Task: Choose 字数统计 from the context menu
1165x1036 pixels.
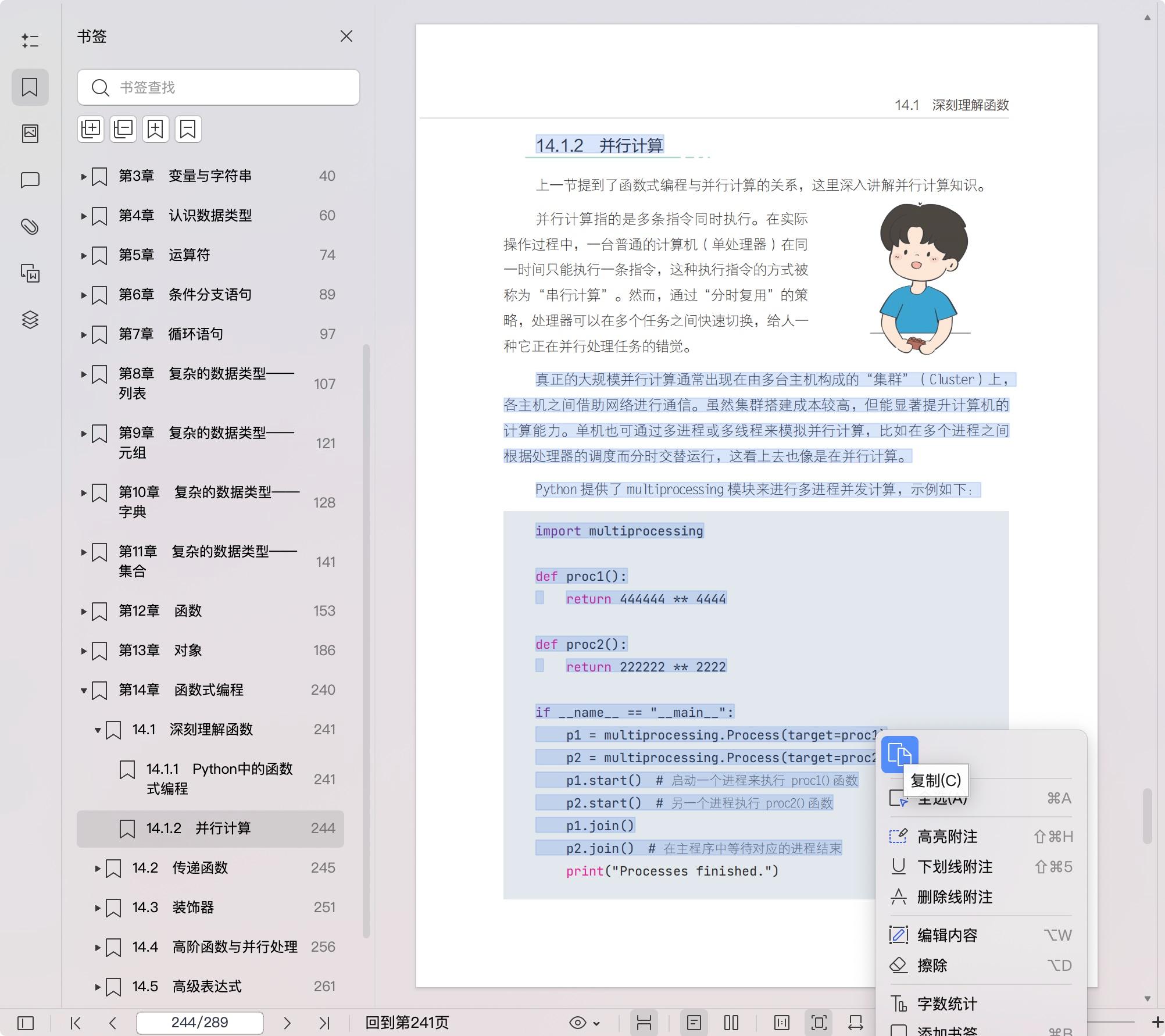Action: tap(946, 1003)
